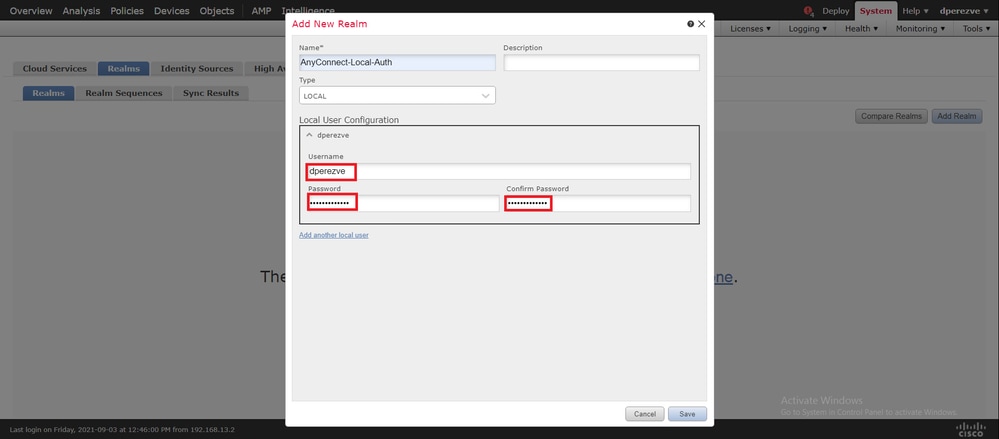The height and width of the screenshot is (439, 999).
Task: Open the Type dropdown showing LOCAL
Action: 397,96
